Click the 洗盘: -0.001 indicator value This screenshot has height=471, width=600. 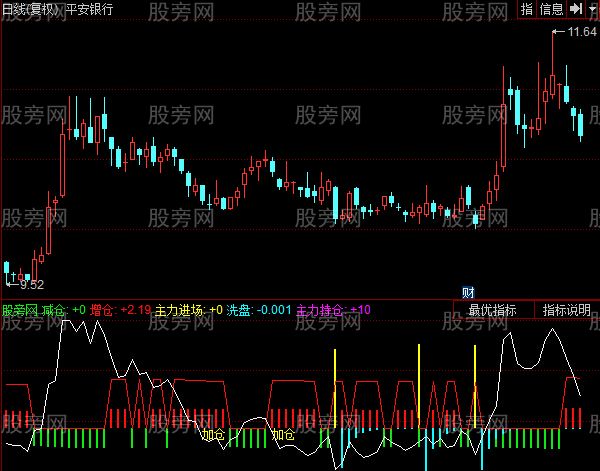(x=259, y=310)
